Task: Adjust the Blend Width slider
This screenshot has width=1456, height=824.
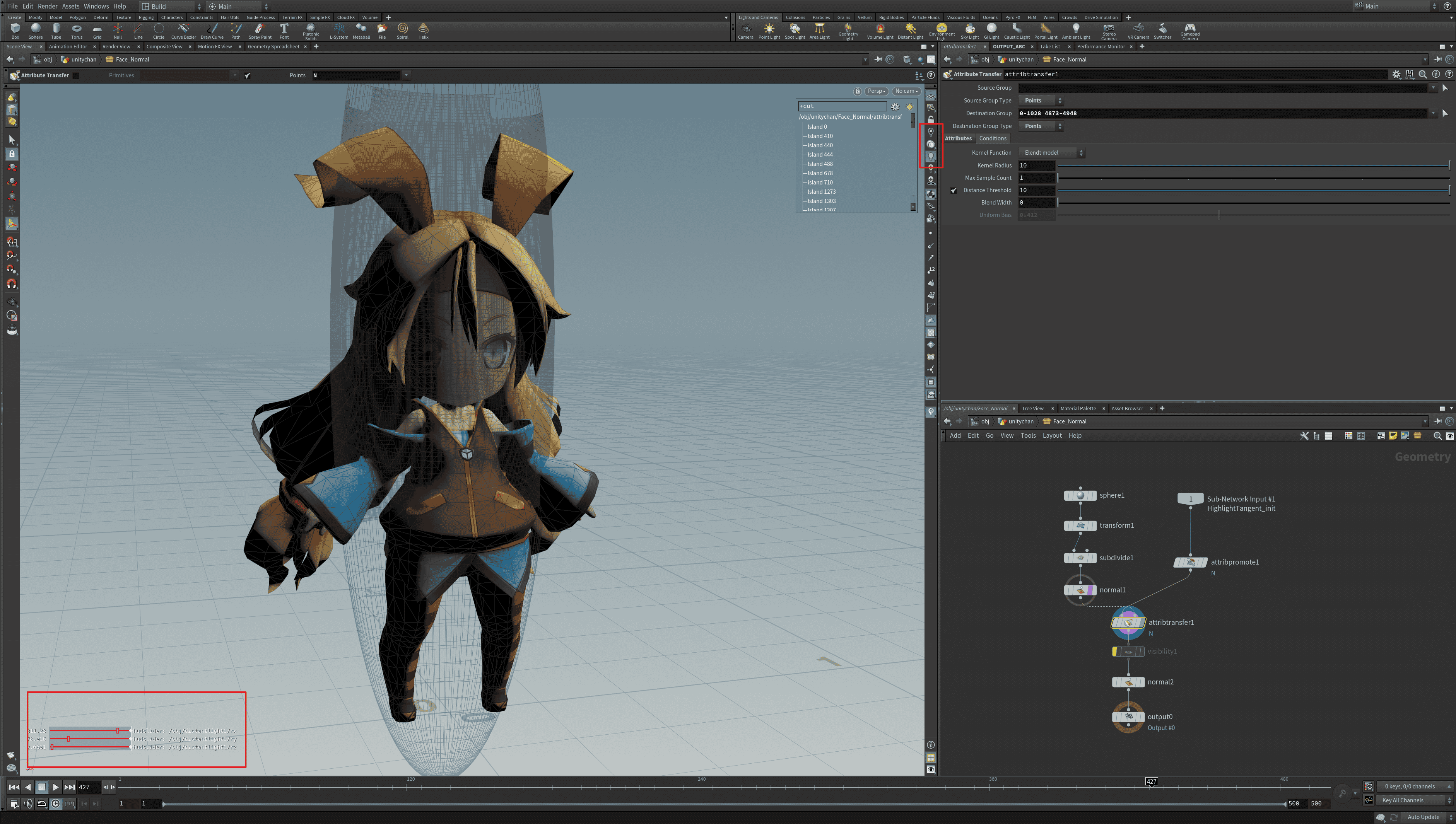Action: (1253, 203)
